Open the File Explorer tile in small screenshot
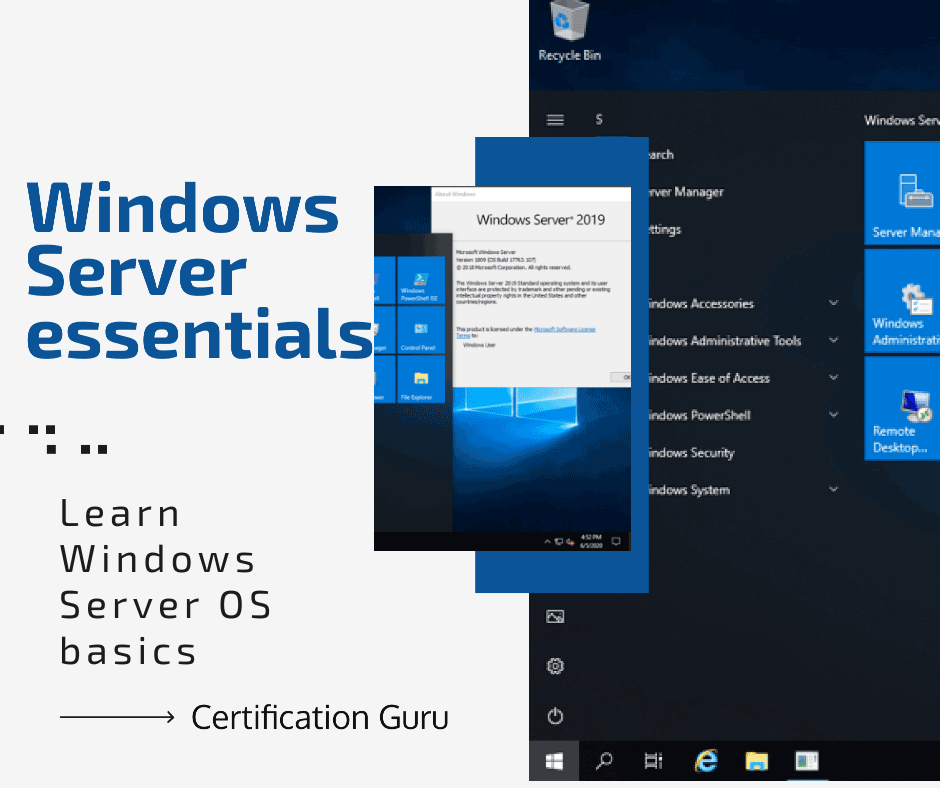 click(421, 379)
